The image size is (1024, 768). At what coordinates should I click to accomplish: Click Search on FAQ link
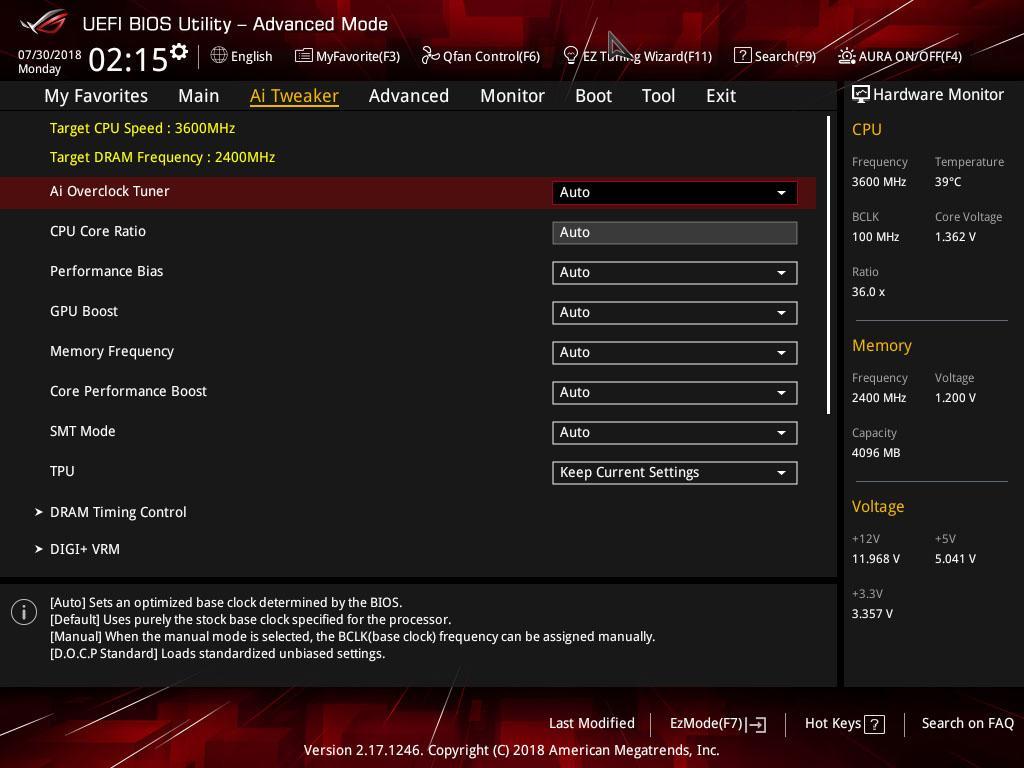968,724
